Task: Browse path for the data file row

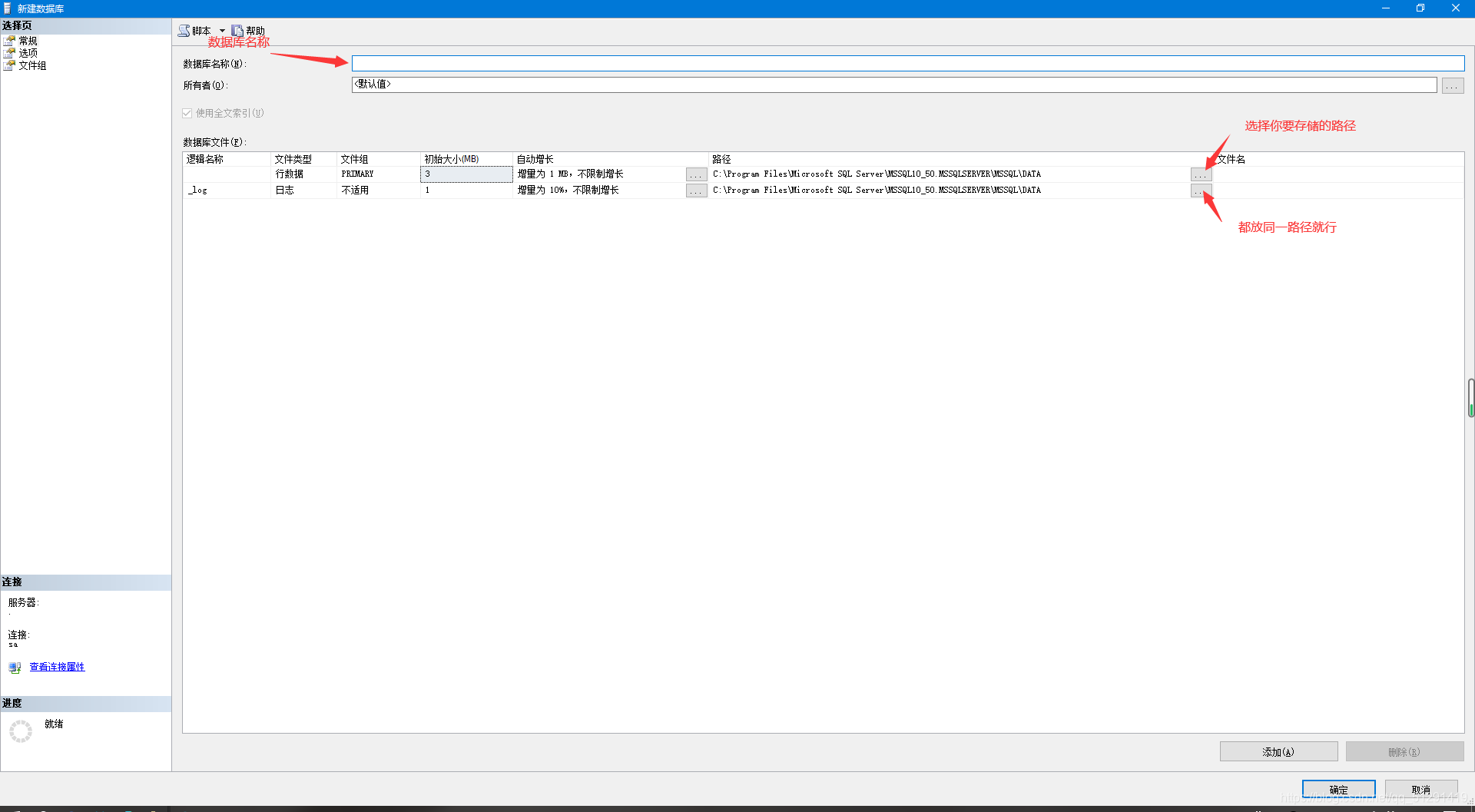Action: (1201, 175)
